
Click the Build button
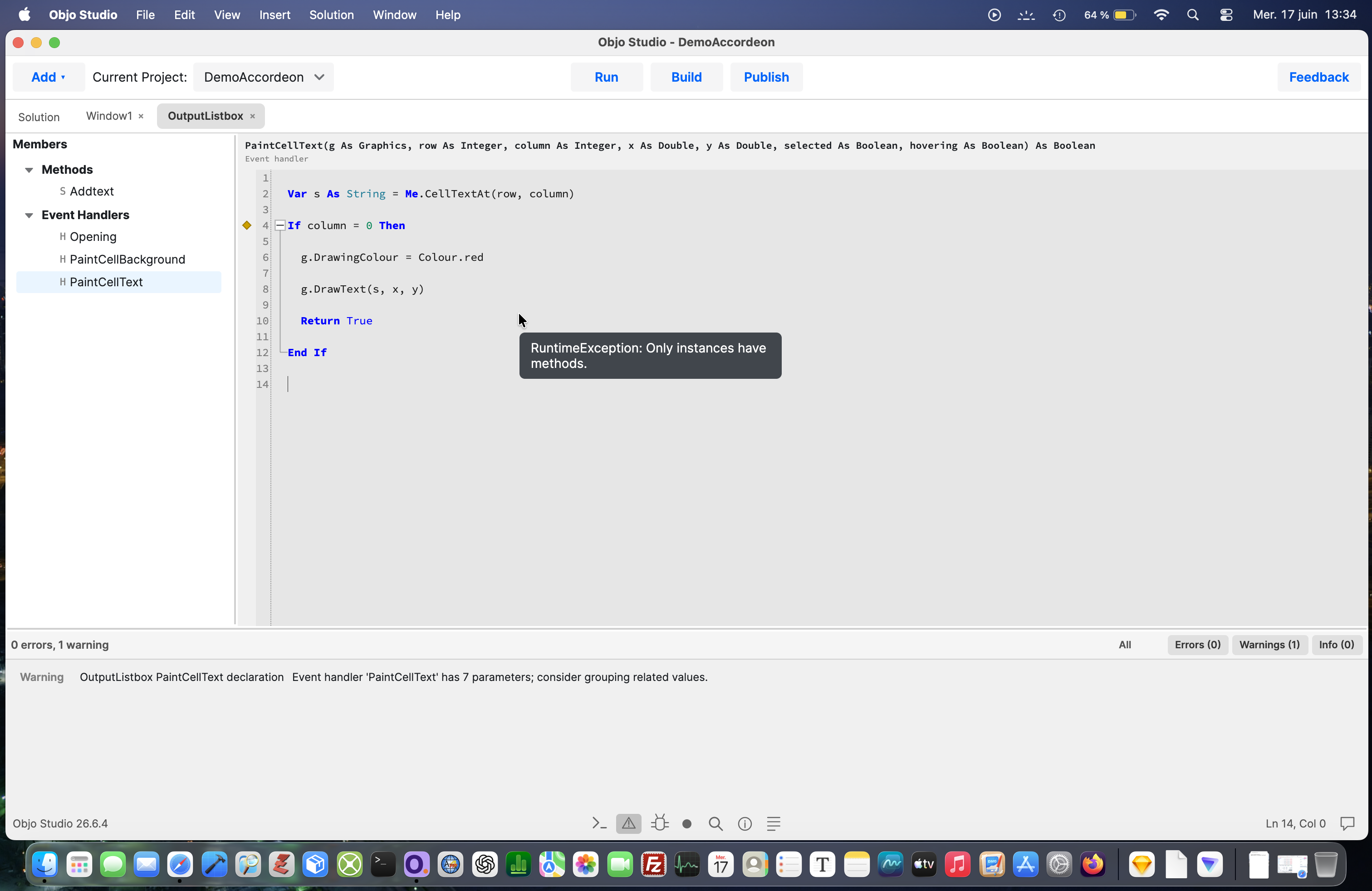pyautogui.click(x=686, y=77)
